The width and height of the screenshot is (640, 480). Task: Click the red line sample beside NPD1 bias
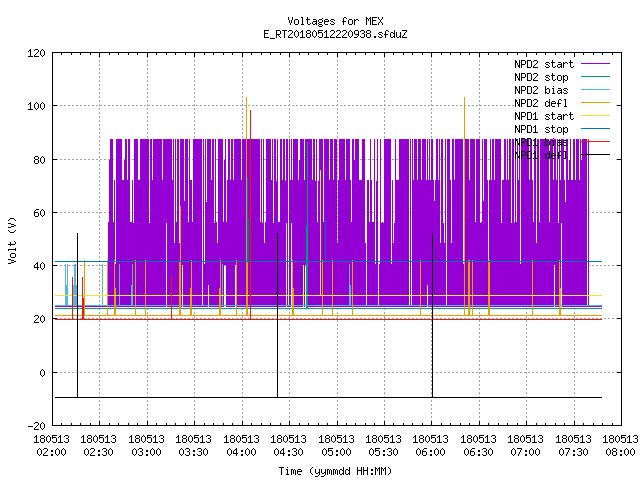point(595,142)
